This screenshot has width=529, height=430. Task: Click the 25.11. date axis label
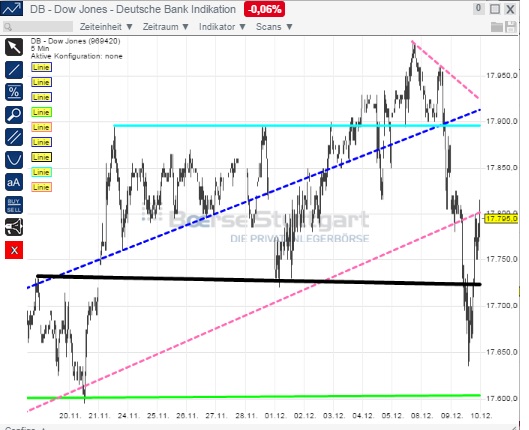point(158,415)
